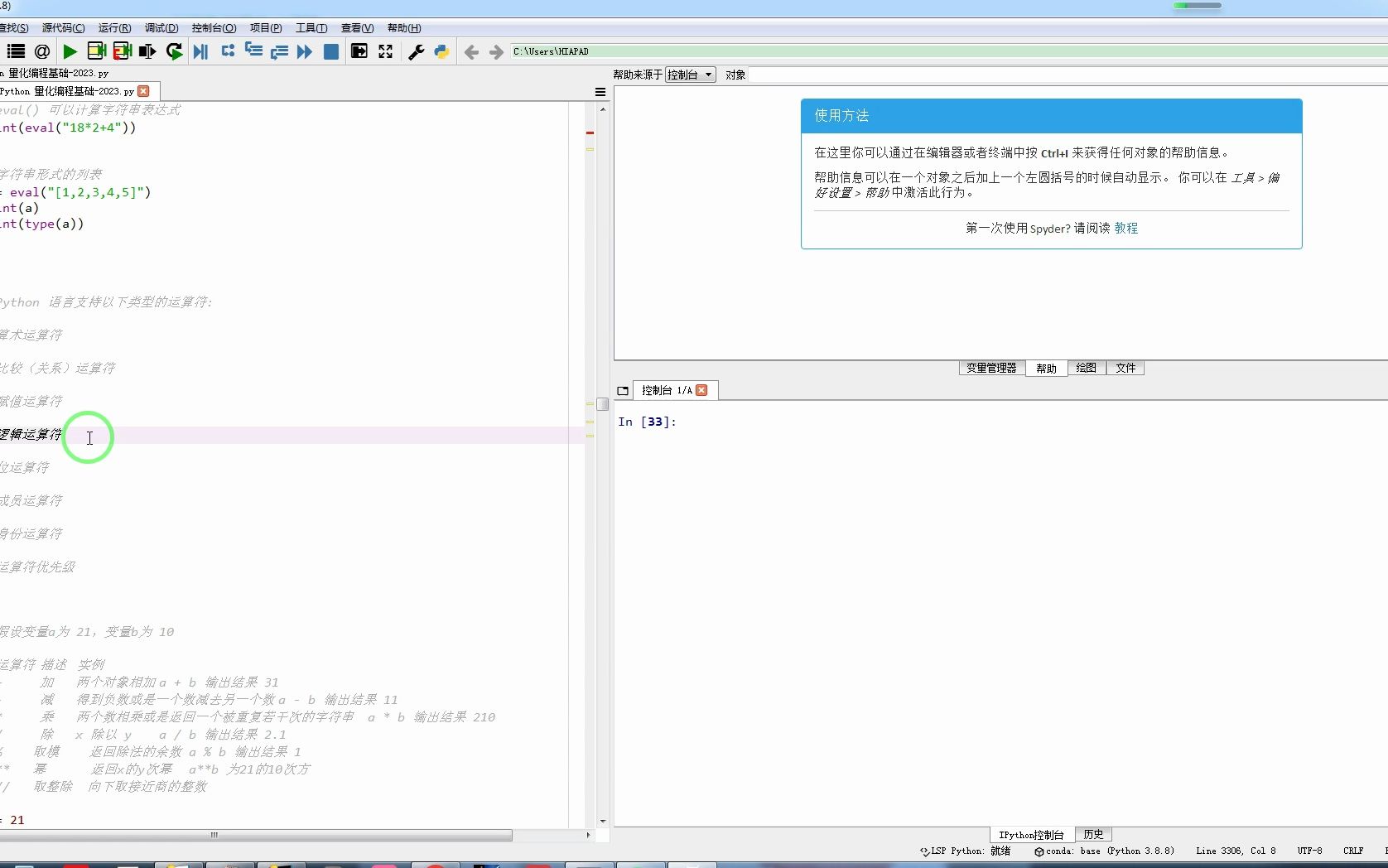Image resolution: width=1388 pixels, height=868 pixels.
Task: Go forward with right arrow
Action: pyautogui.click(x=496, y=52)
